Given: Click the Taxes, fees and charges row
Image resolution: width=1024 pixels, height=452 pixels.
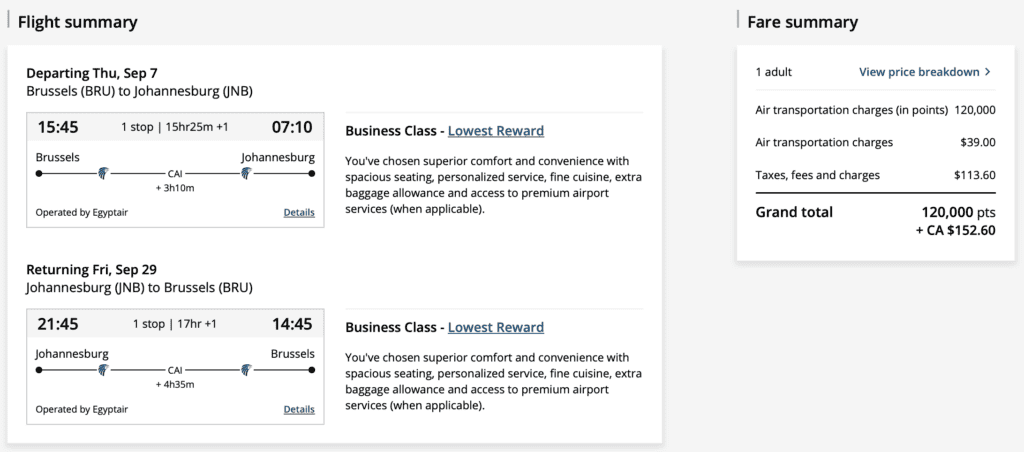Looking at the screenshot, I should pyautogui.click(x=818, y=175).
